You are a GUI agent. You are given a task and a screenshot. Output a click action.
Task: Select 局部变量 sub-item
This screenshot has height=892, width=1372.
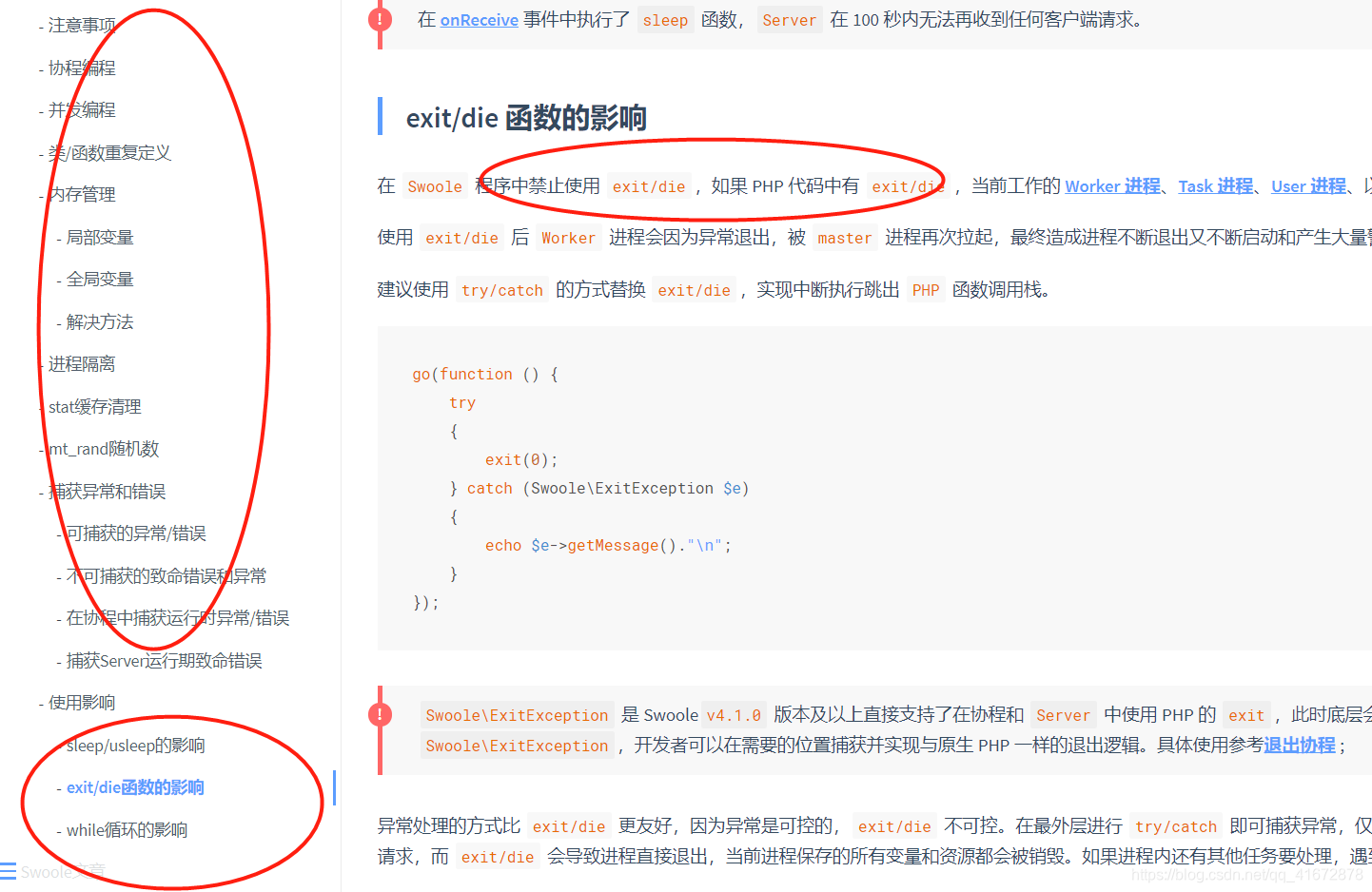click(100, 238)
